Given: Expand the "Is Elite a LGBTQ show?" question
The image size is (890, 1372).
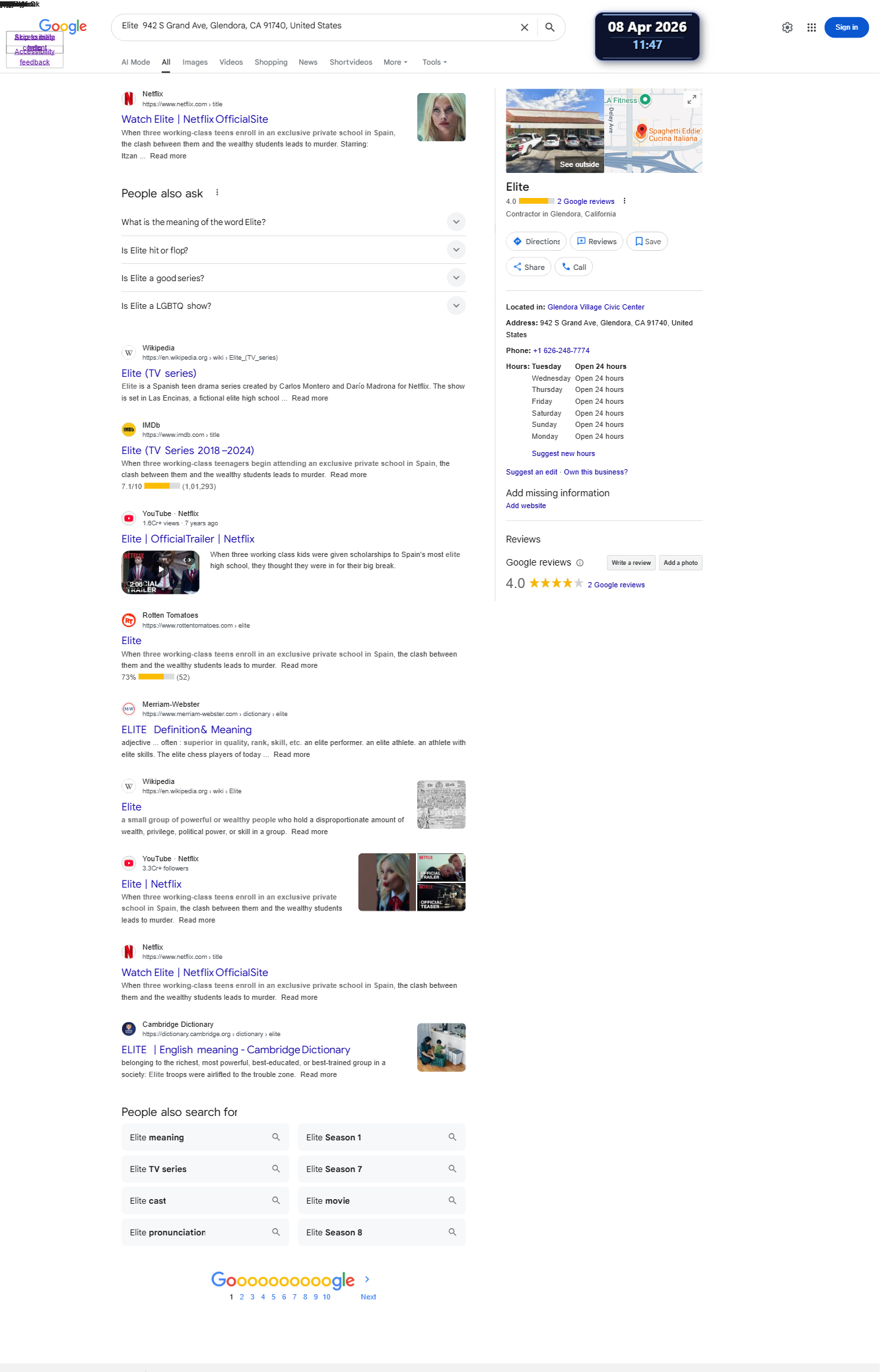Looking at the screenshot, I should tap(293, 306).
